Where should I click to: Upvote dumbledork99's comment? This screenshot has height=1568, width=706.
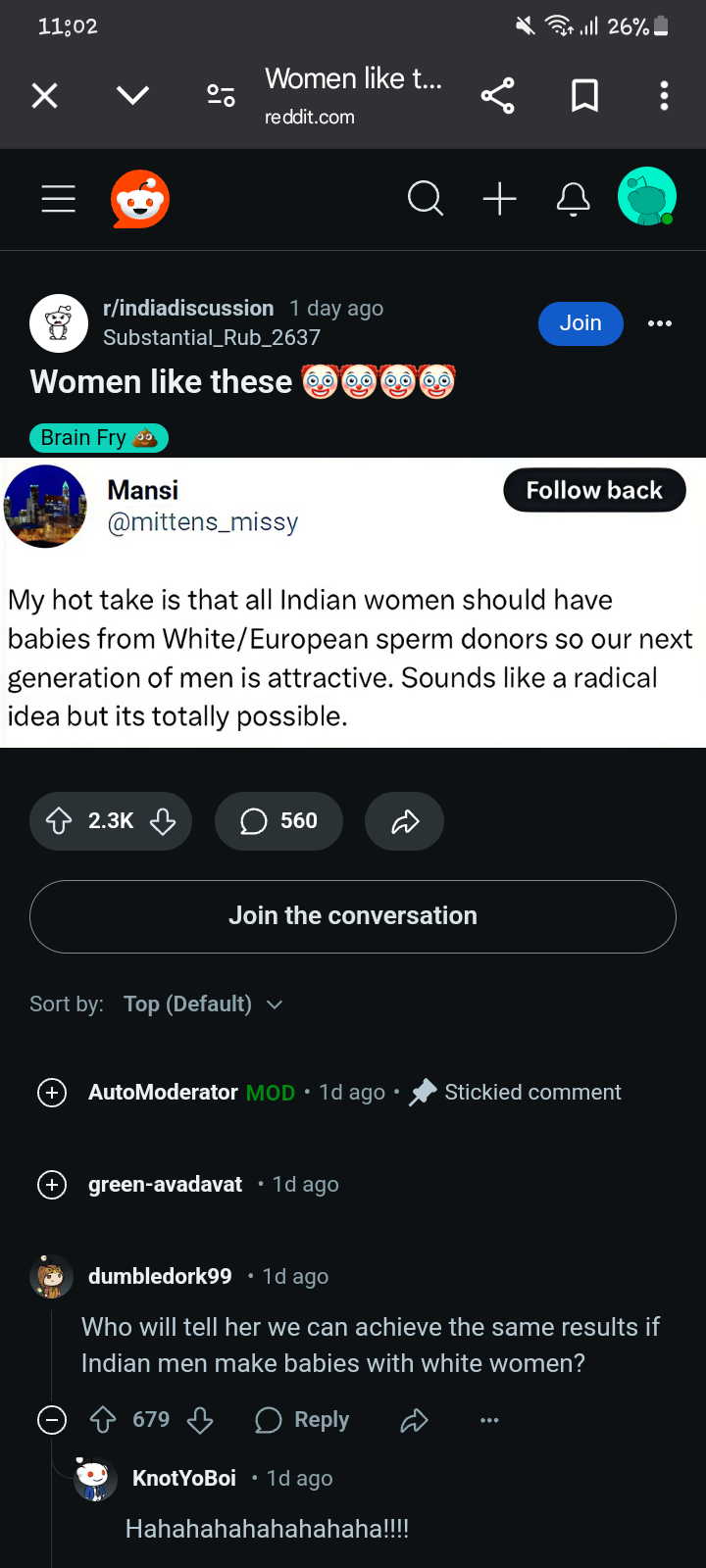(x=102, y=1419)
